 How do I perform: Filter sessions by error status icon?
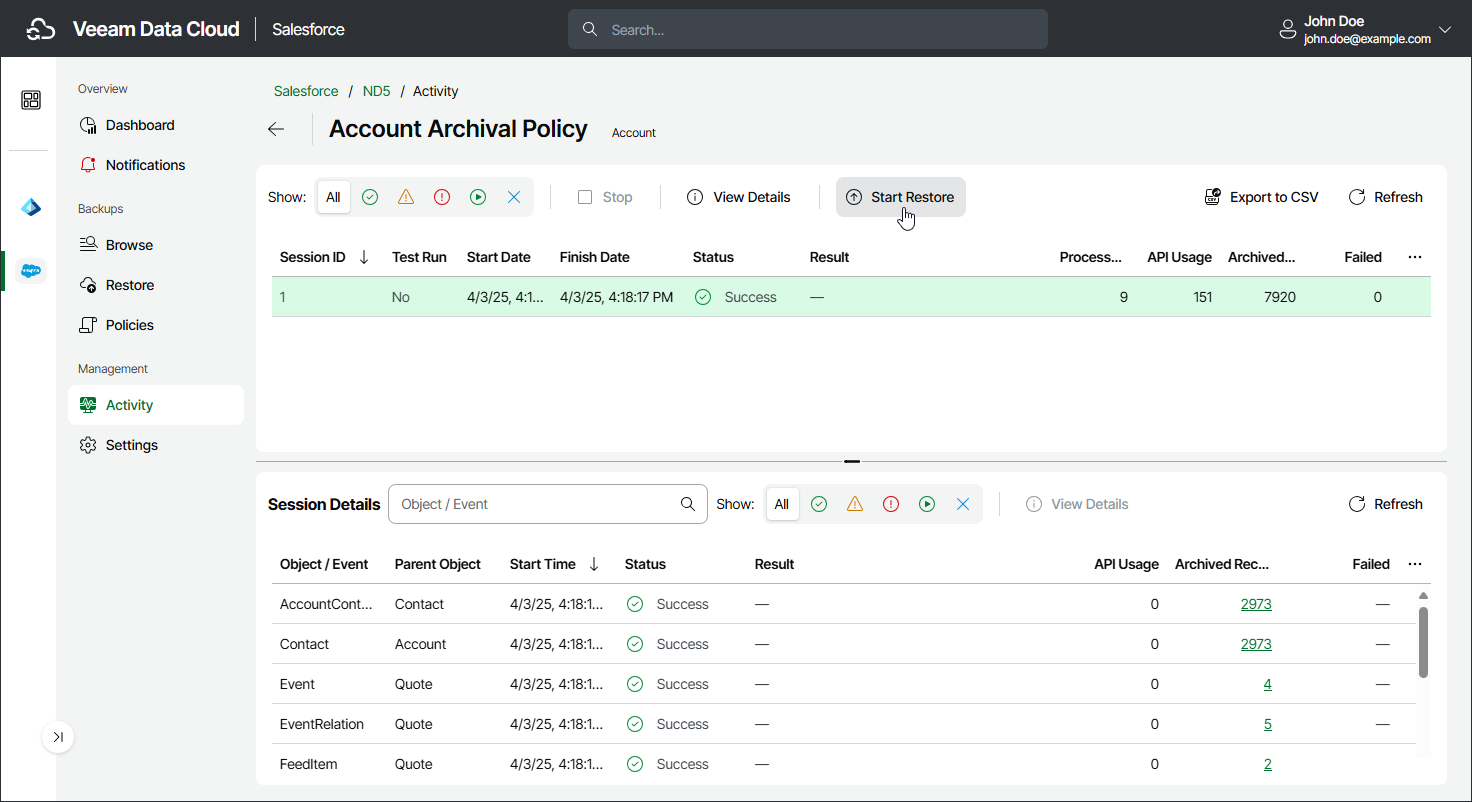(x=442, y=197)
